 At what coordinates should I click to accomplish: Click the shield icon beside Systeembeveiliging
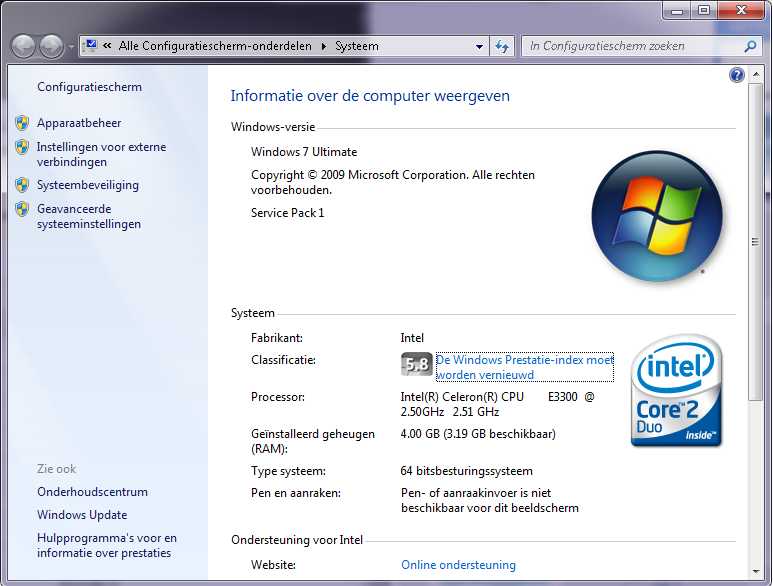coord(22,185)
